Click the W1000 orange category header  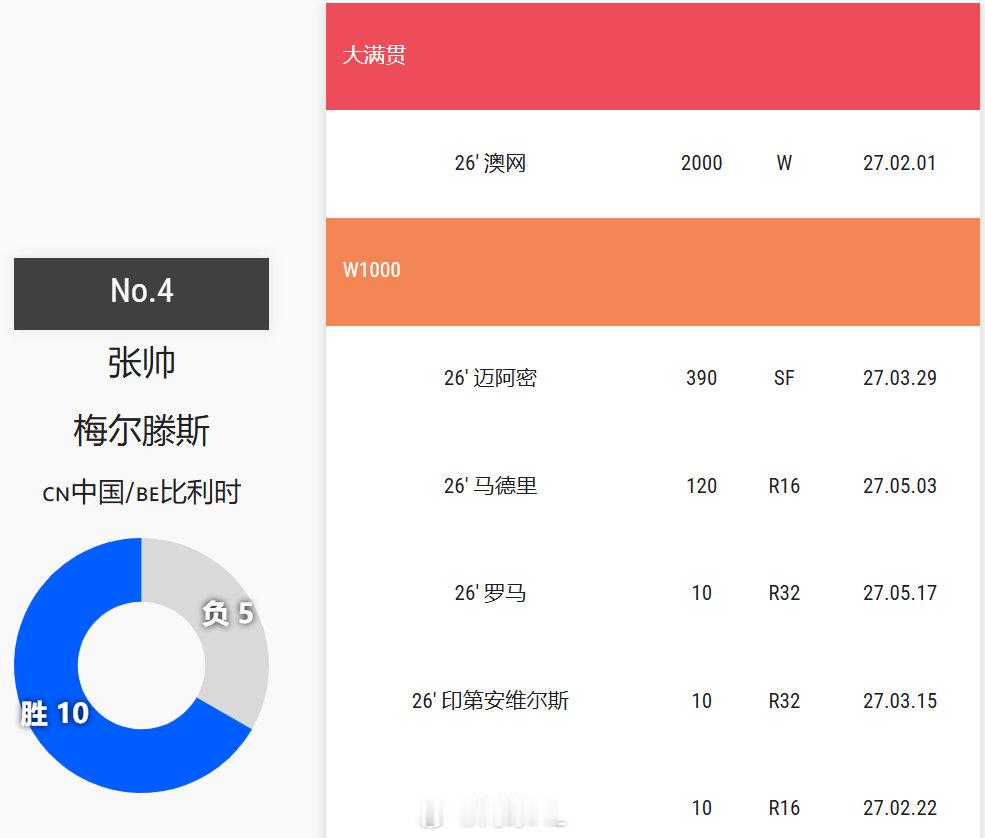[653, 271]
